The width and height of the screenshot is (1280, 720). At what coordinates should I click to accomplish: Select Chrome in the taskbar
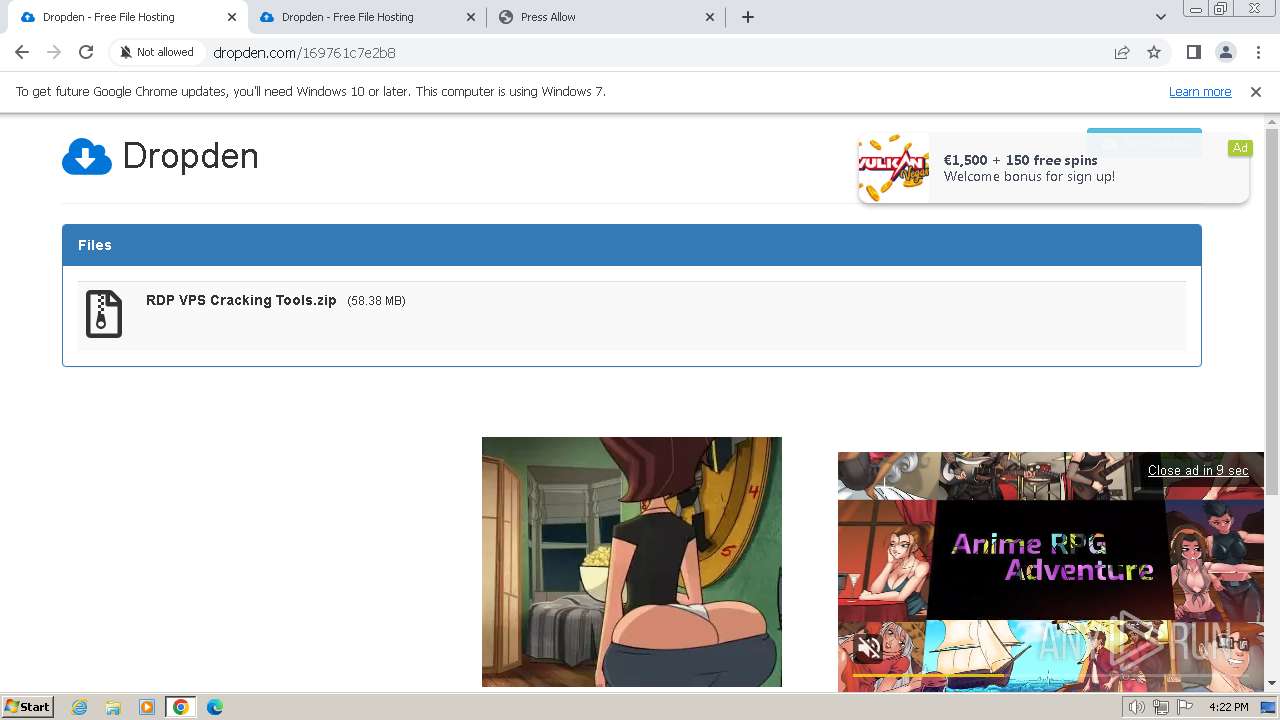coord(180,707)
